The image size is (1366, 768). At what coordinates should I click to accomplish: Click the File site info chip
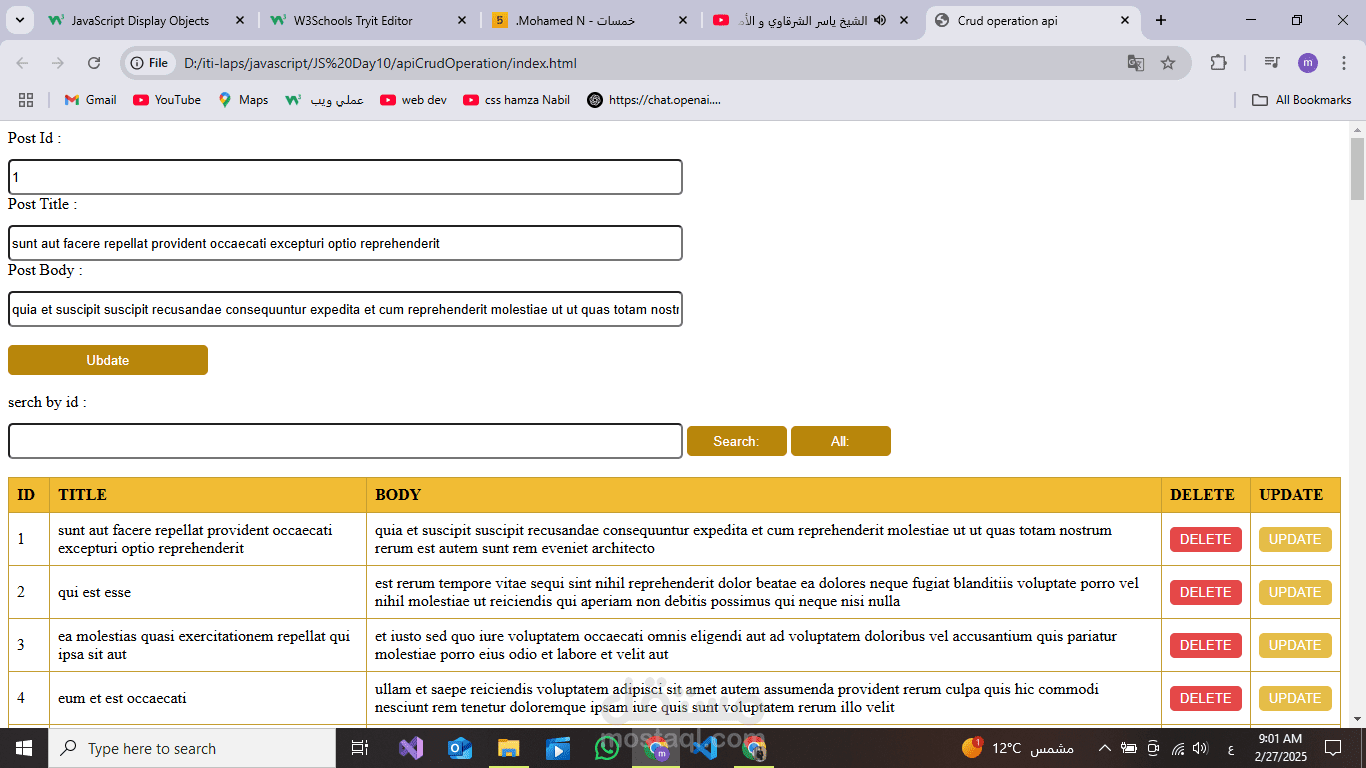(149, 63)
